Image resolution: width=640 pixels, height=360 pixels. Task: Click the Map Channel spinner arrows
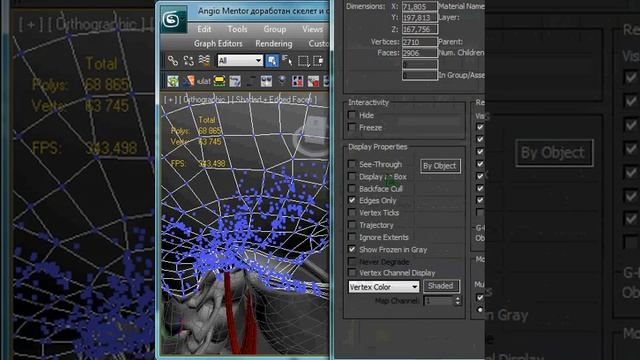457,301
